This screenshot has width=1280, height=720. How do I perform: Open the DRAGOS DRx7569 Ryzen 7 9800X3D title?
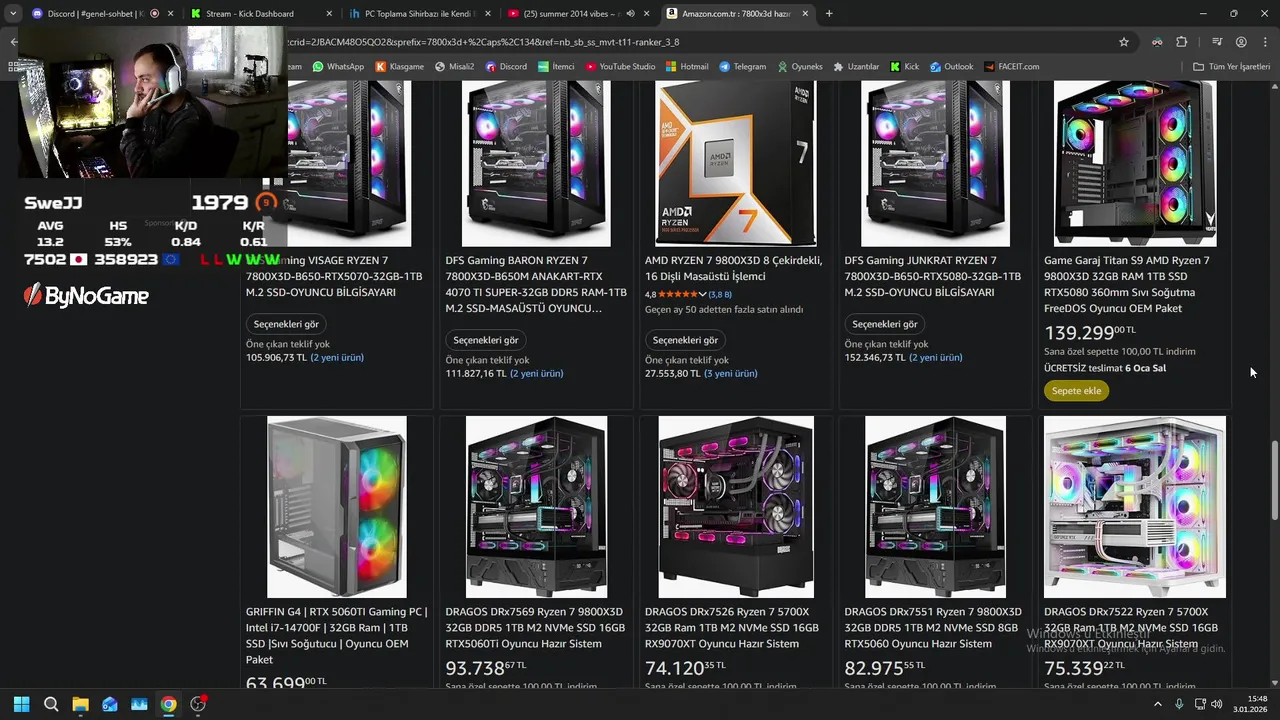[x=535, y=628]
